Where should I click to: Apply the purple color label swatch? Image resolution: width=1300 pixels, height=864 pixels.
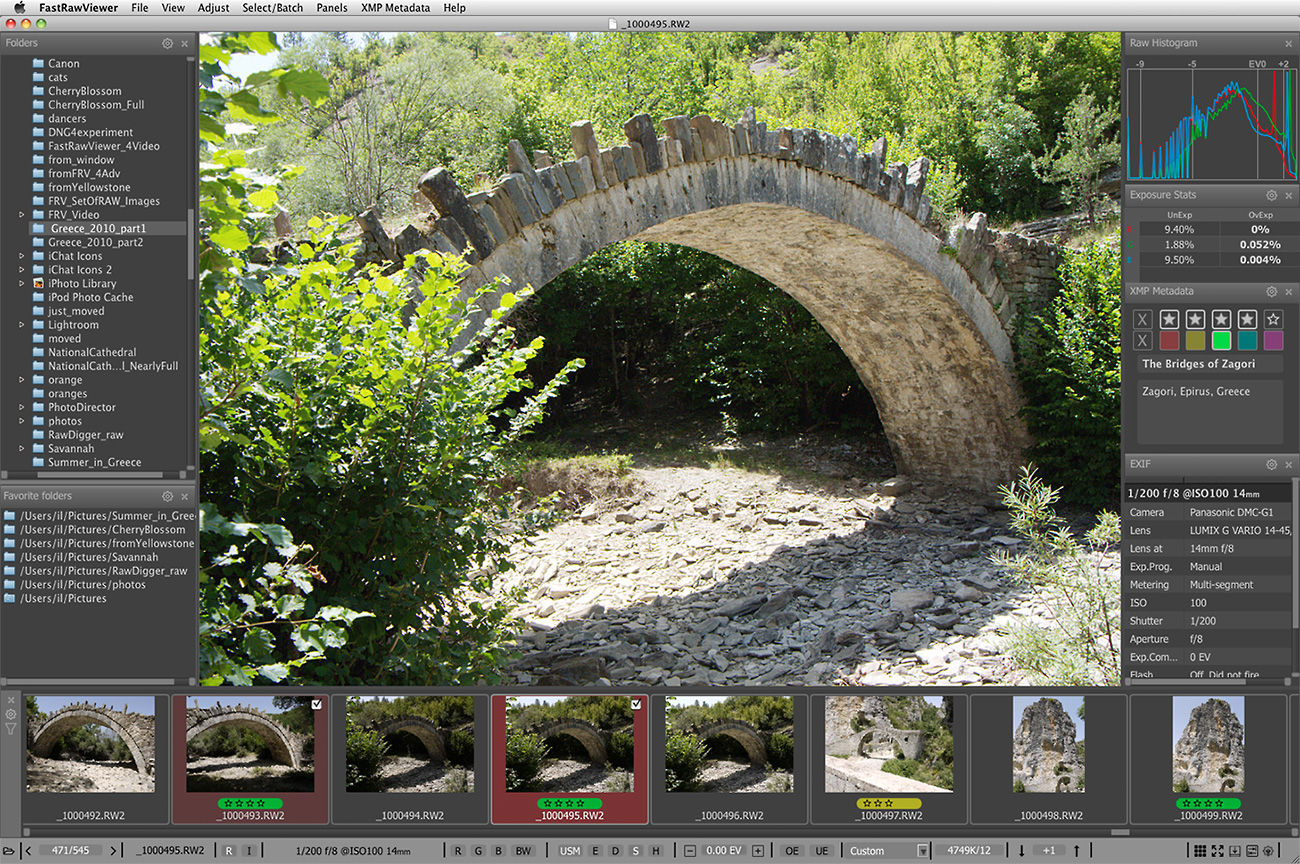tap(1273, 341)
